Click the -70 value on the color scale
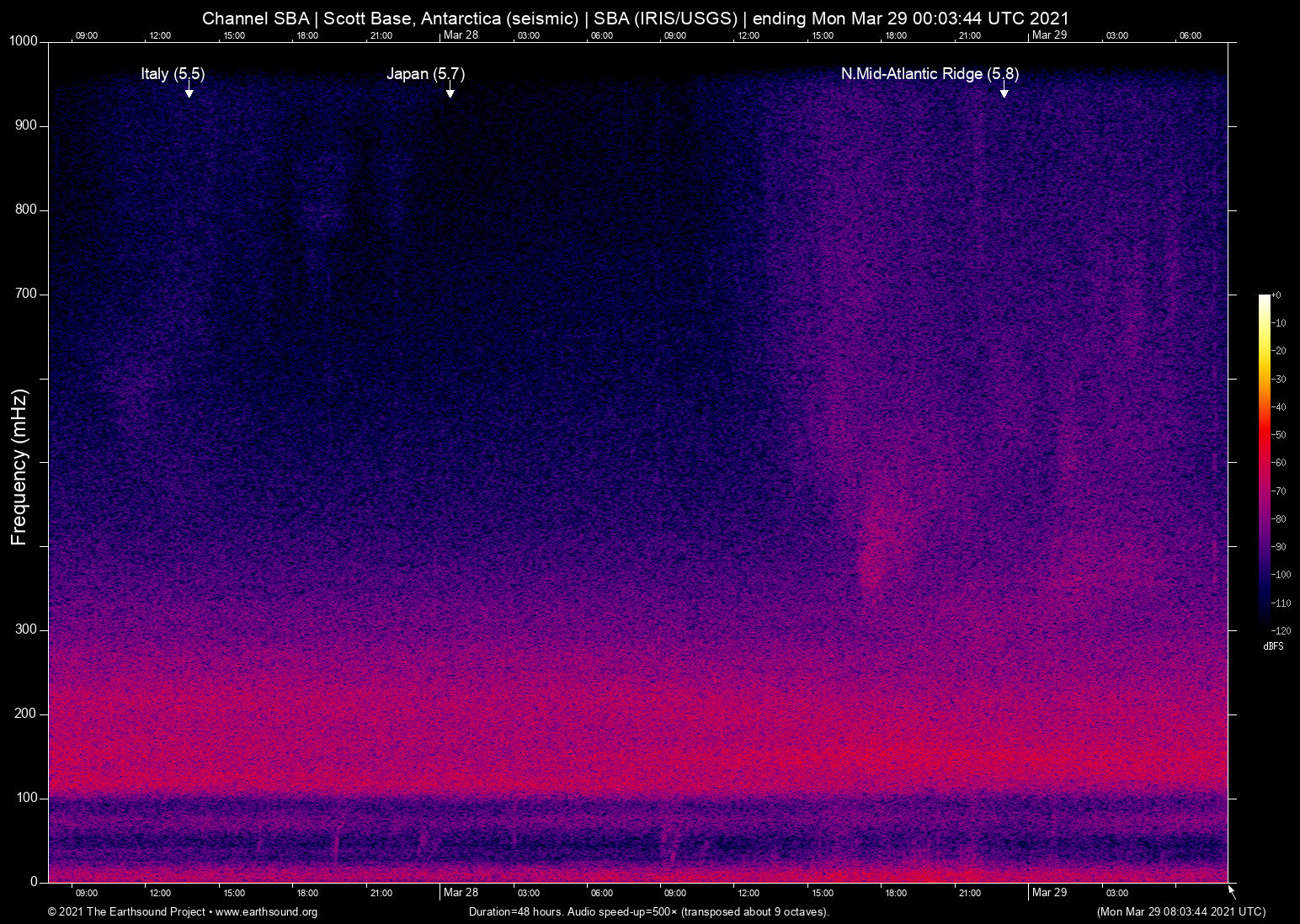Screen dimensions: 1300x924 coord(1279,491)
